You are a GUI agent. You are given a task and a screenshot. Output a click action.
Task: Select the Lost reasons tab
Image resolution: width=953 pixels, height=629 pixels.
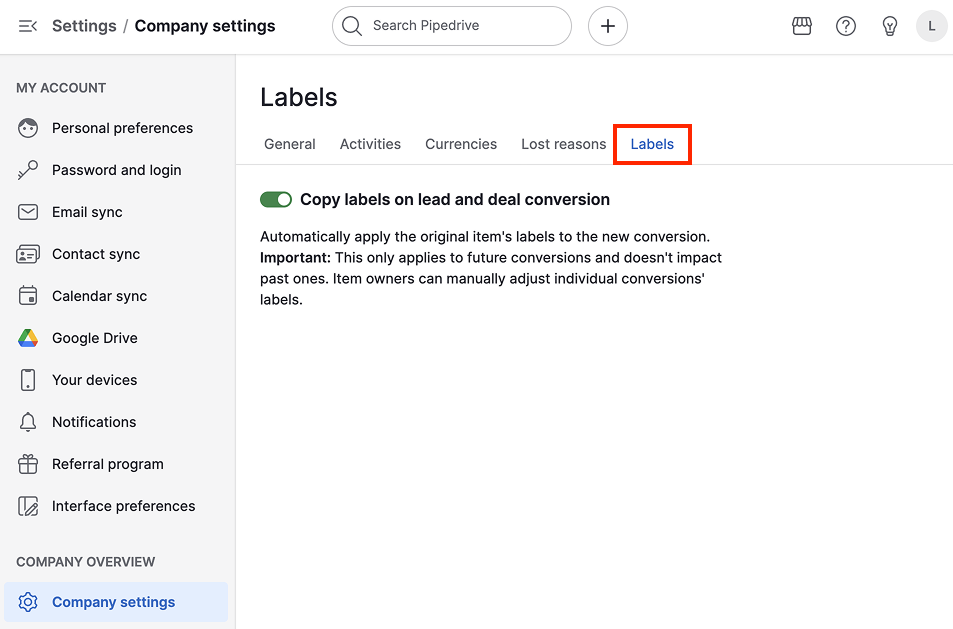coord(563,144)
